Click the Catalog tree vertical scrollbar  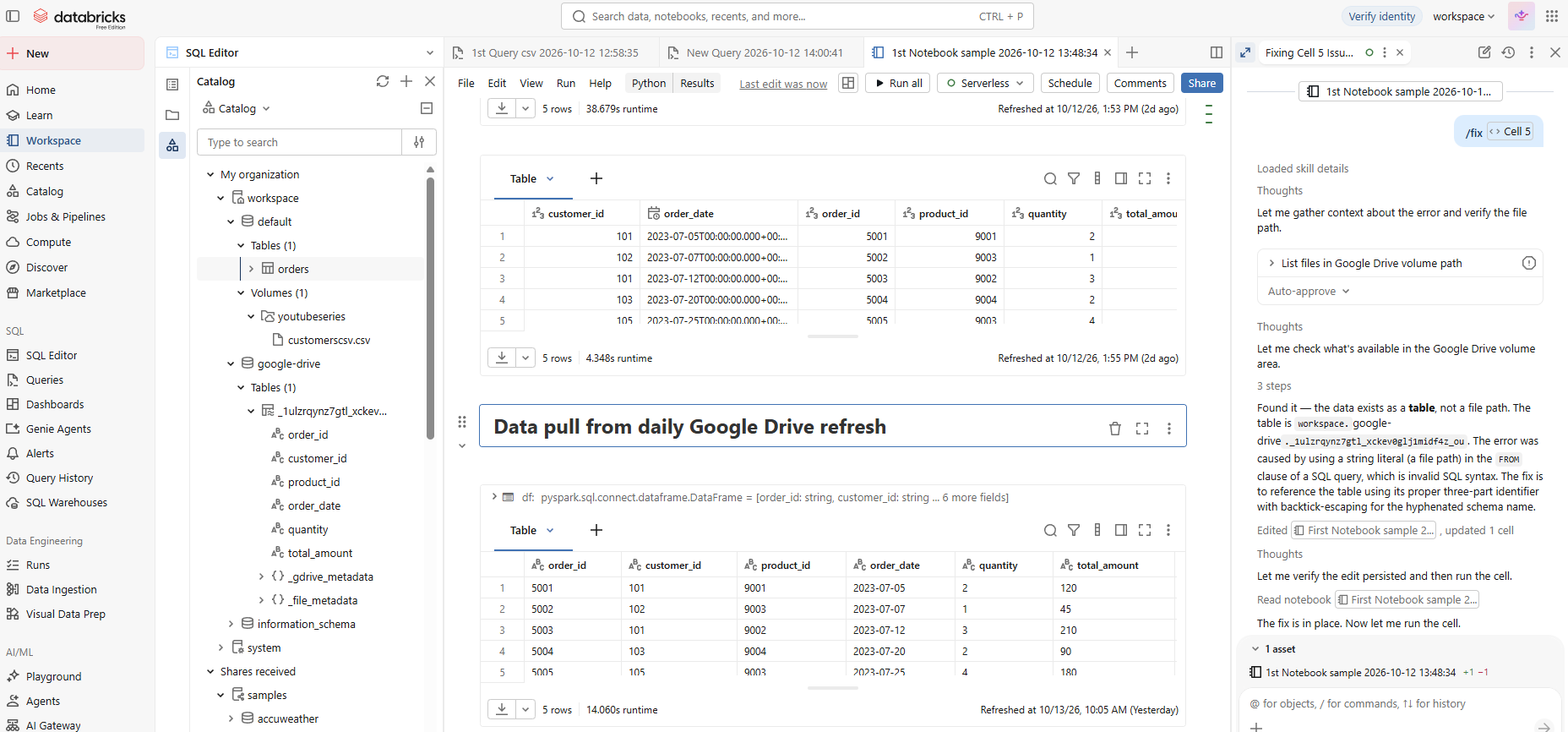[430, 309]
